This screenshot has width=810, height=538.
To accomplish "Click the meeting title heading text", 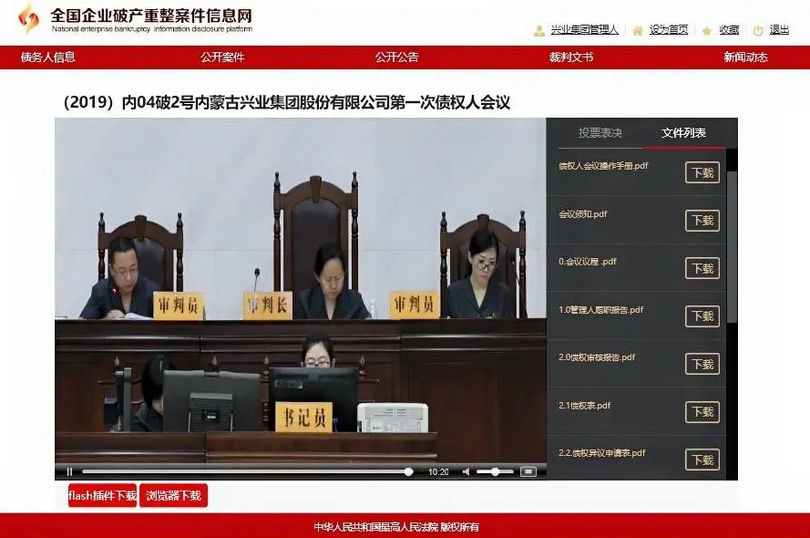I will coord(287,102).
